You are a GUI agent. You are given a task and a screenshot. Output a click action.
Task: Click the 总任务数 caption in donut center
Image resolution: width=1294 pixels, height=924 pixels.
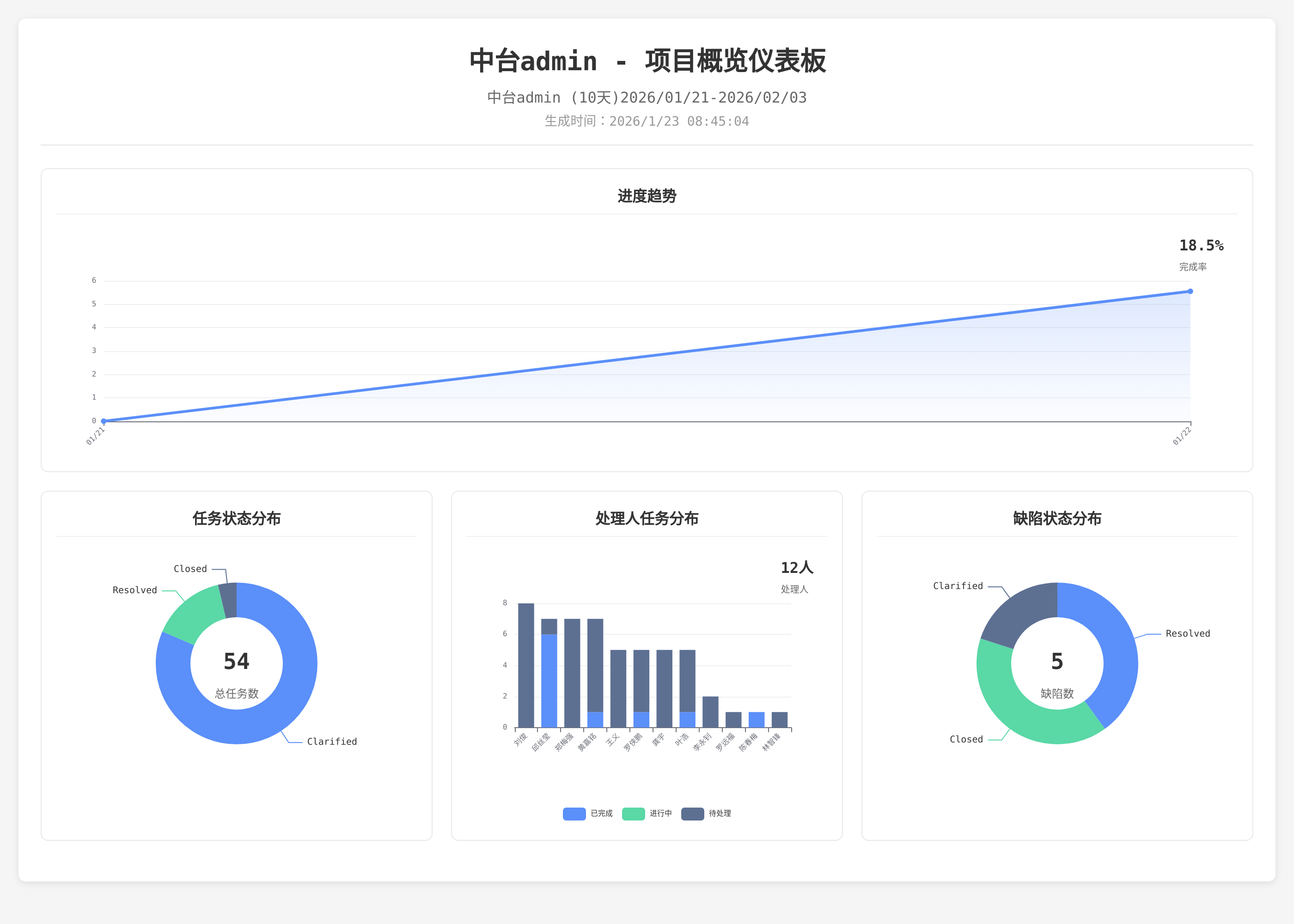coord(237,693)
